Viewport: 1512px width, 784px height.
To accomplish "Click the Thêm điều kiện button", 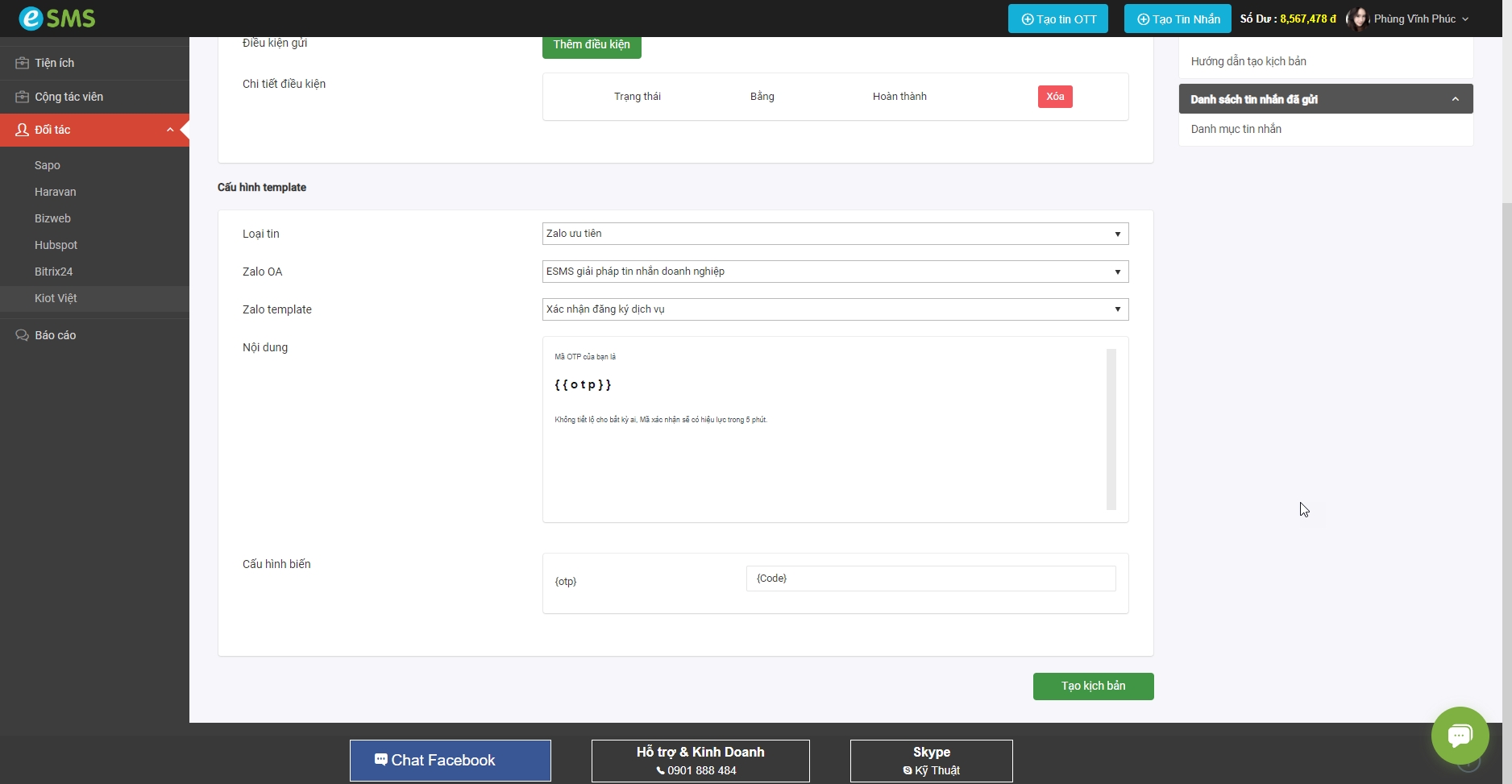I will [592, 45].
